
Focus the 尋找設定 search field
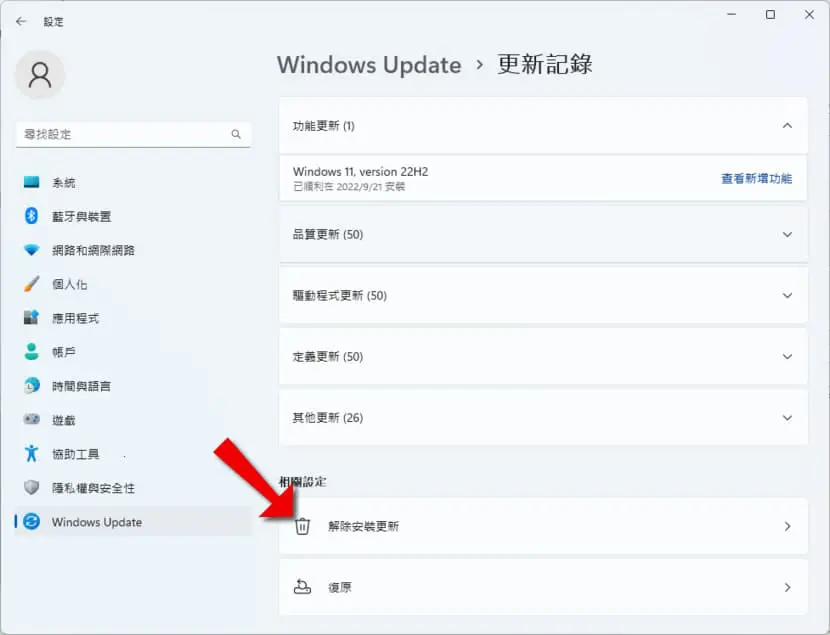click(x=133, y=134)
